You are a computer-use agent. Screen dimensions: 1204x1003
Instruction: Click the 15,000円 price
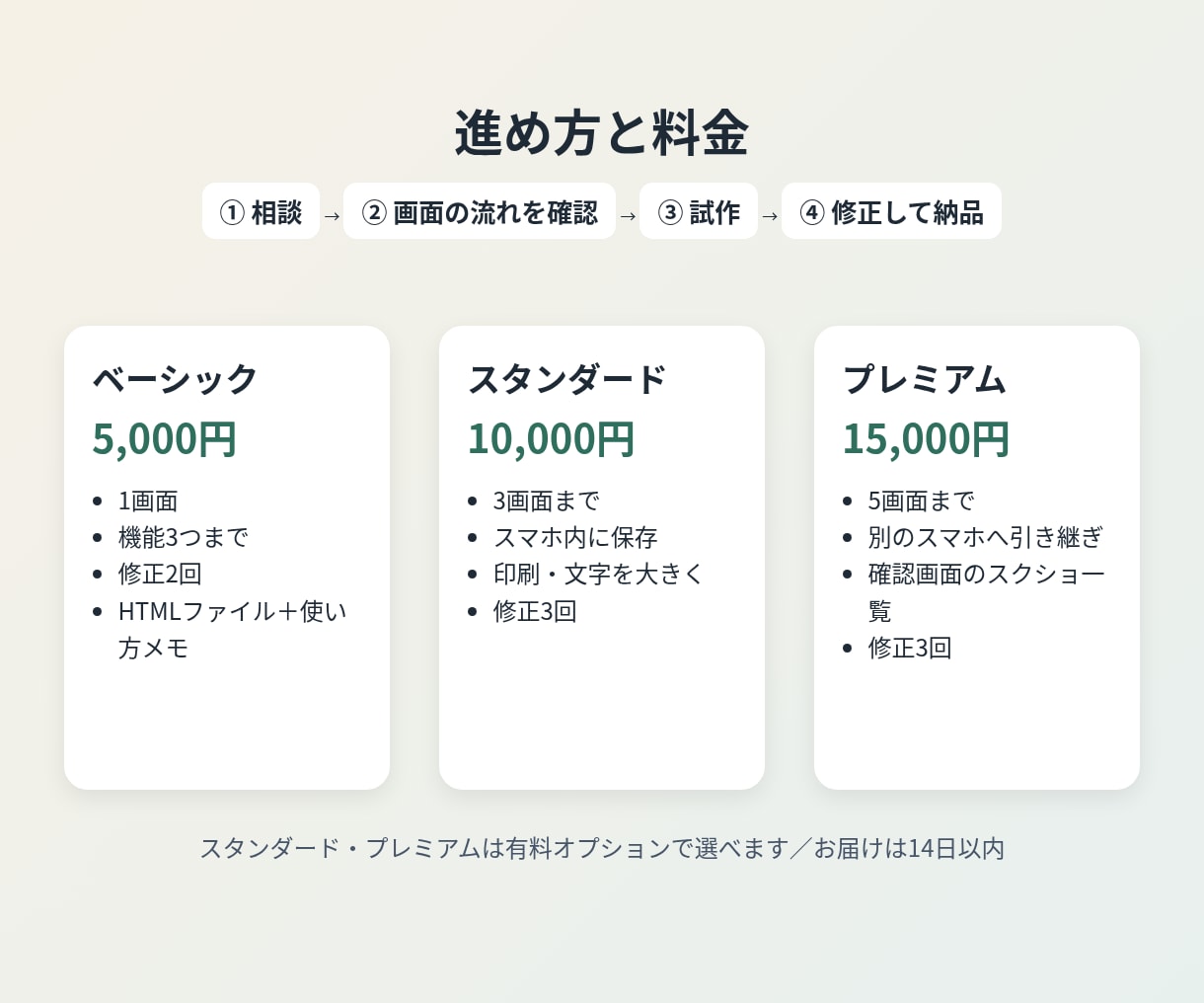[926, 439]
